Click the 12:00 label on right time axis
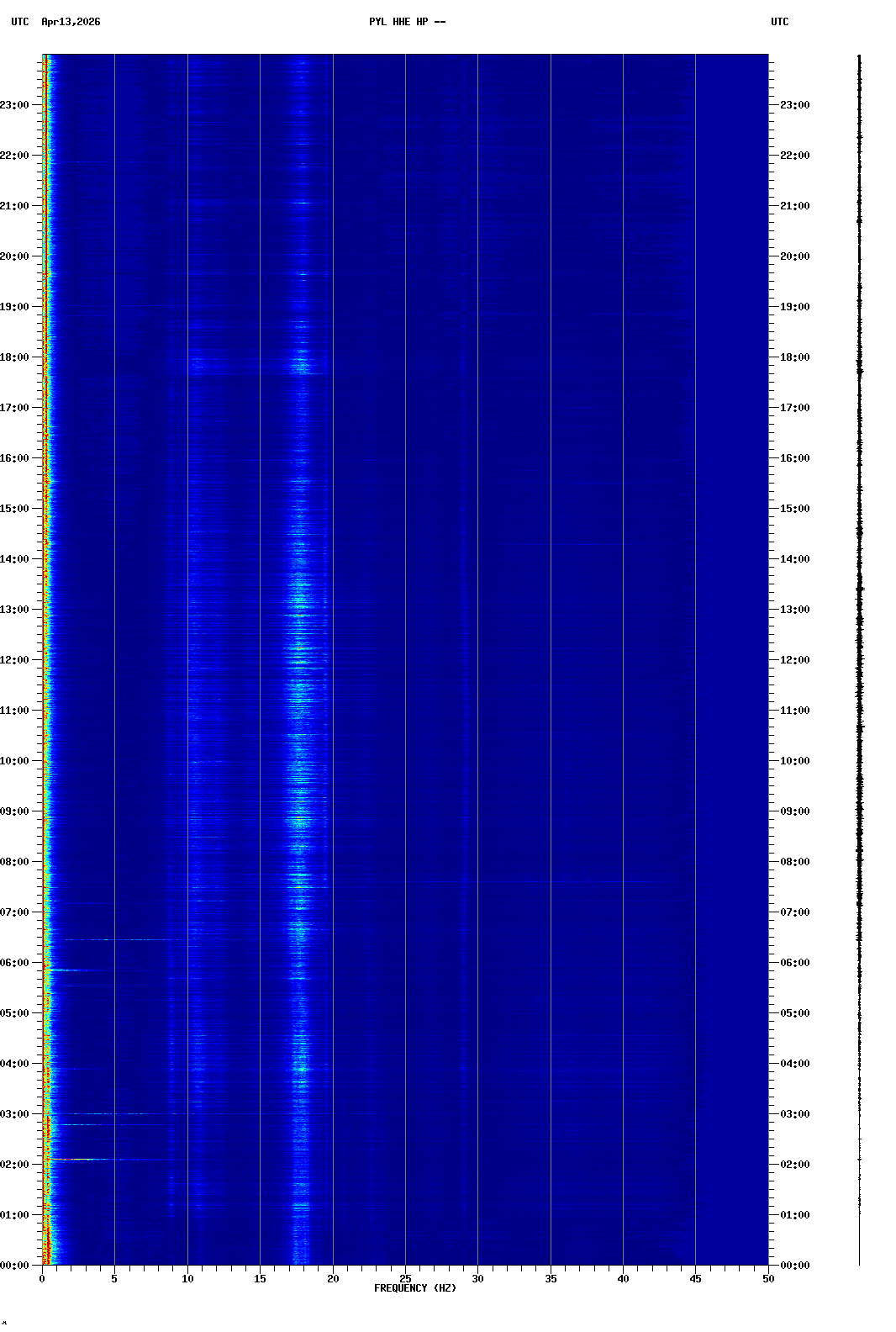Screen dimensions: 896x1332 click(x=795, y=660)
